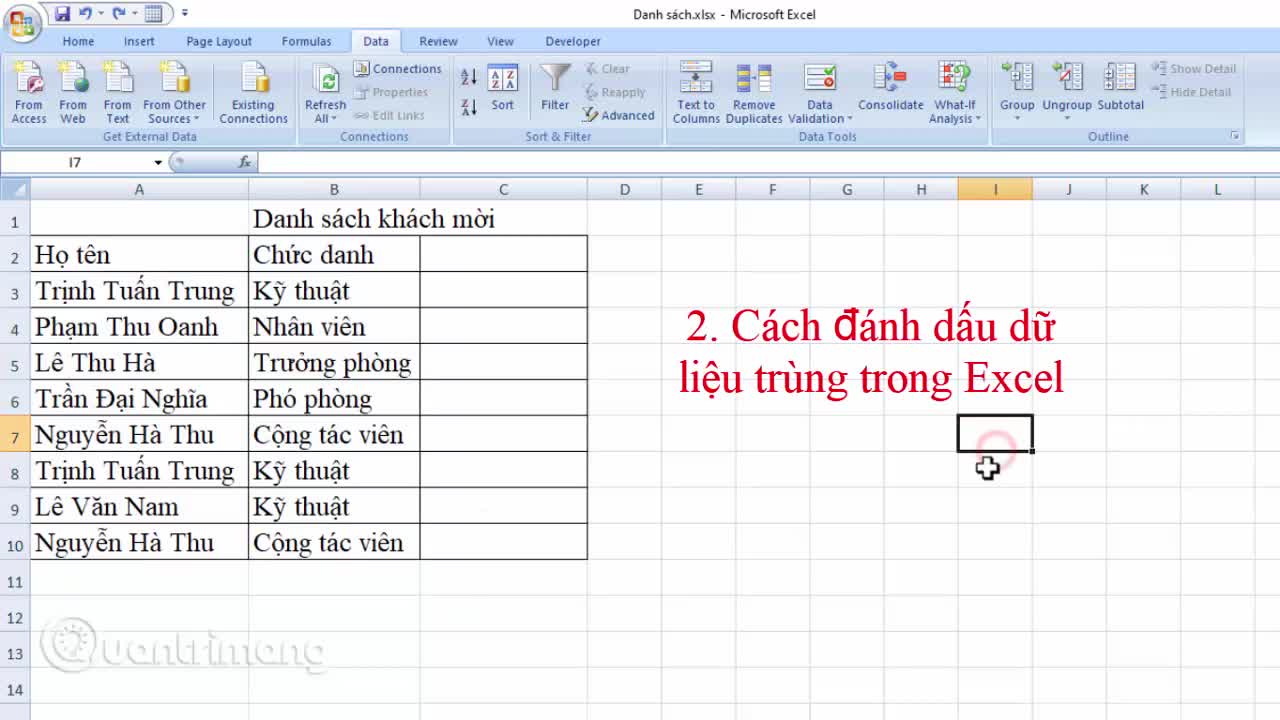
Task: Select Trịnh Tuấn Trung in row 8
Action: coord(139,471)
